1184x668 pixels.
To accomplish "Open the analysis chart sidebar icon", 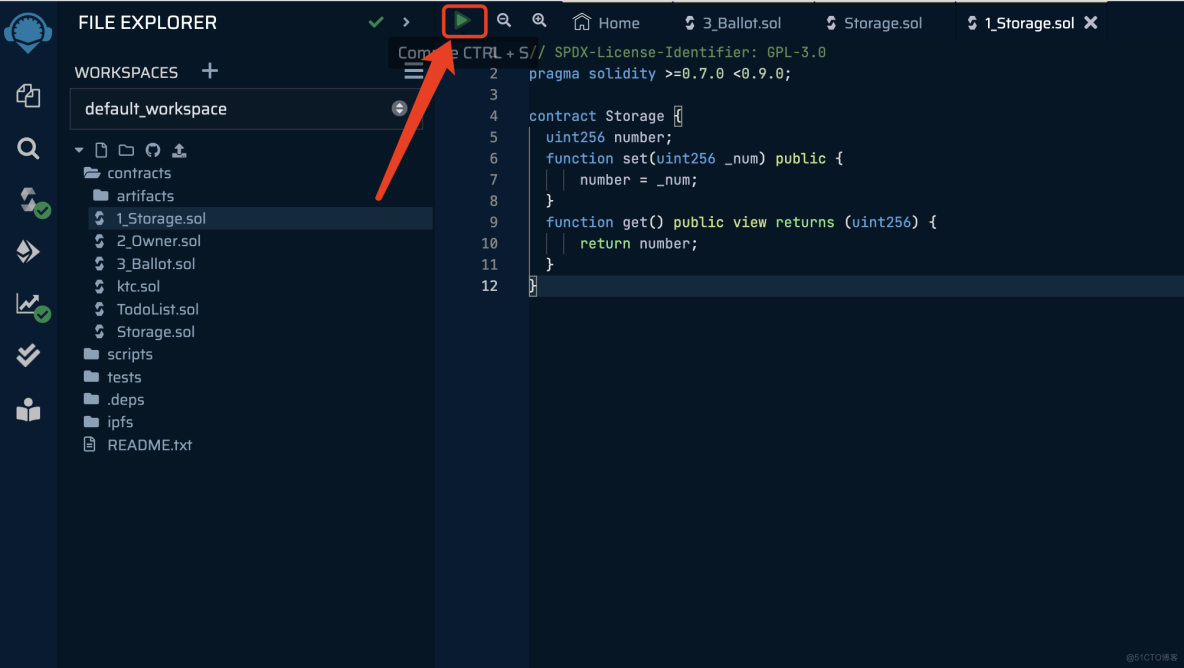I will pos(32,306).
